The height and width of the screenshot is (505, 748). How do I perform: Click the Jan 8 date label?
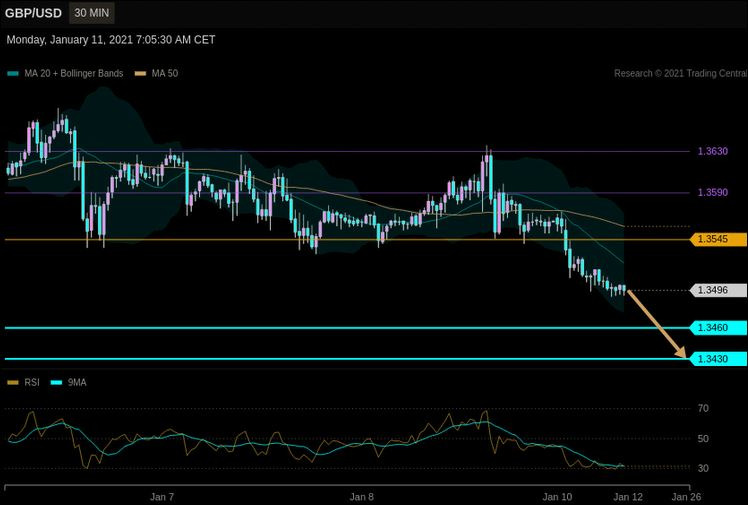click(362, 497)
